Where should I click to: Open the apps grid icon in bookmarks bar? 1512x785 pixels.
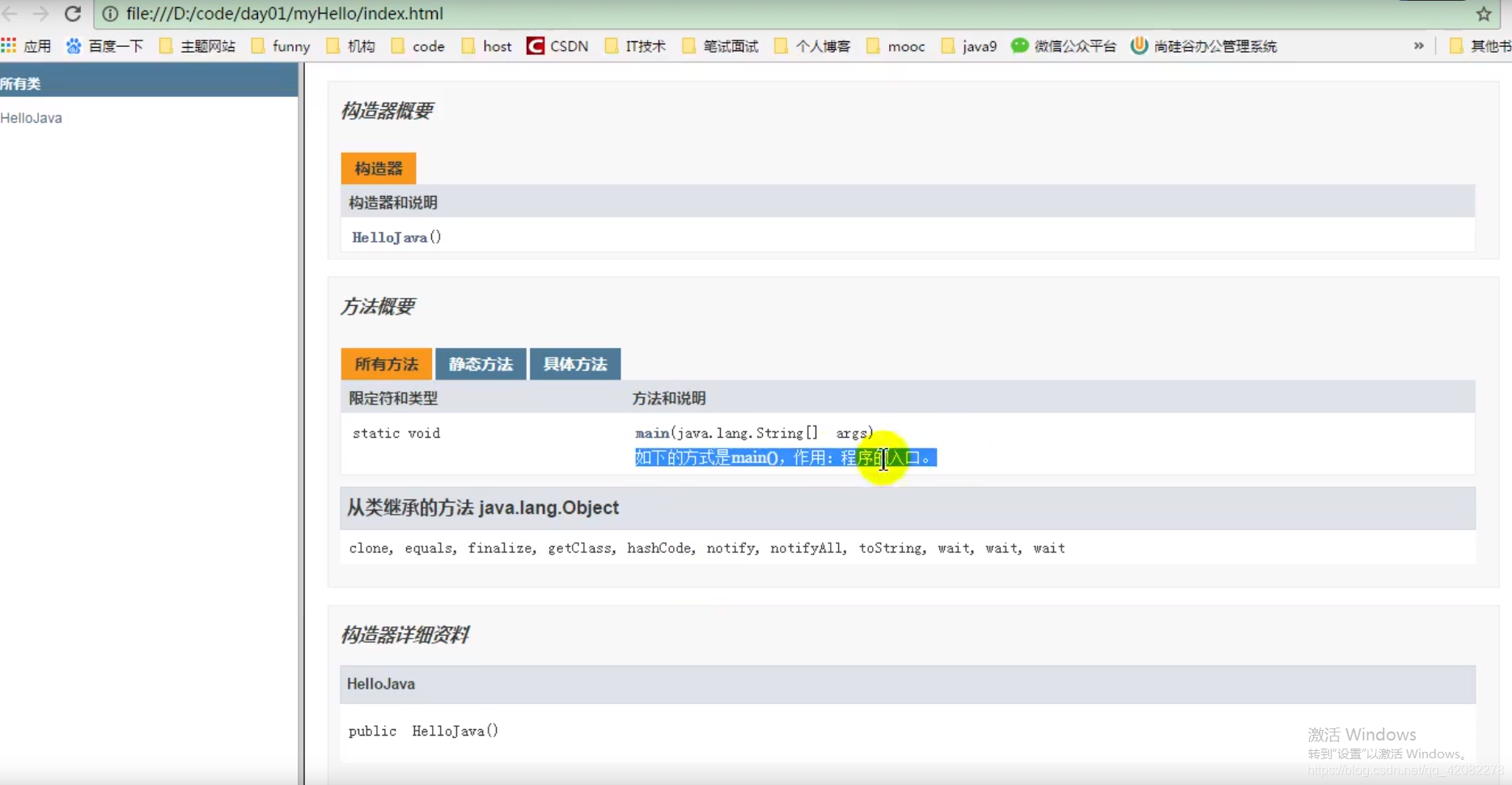click(9, 45)
